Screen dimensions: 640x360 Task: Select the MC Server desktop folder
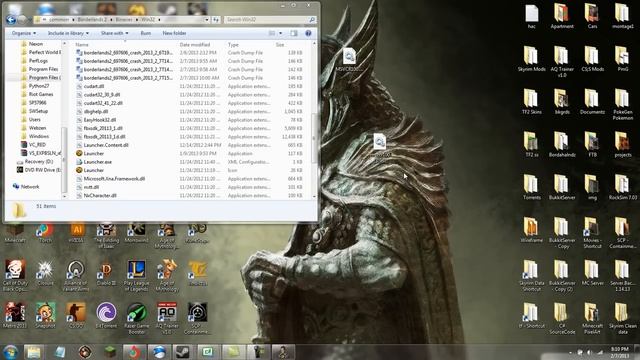coord(592,272)
